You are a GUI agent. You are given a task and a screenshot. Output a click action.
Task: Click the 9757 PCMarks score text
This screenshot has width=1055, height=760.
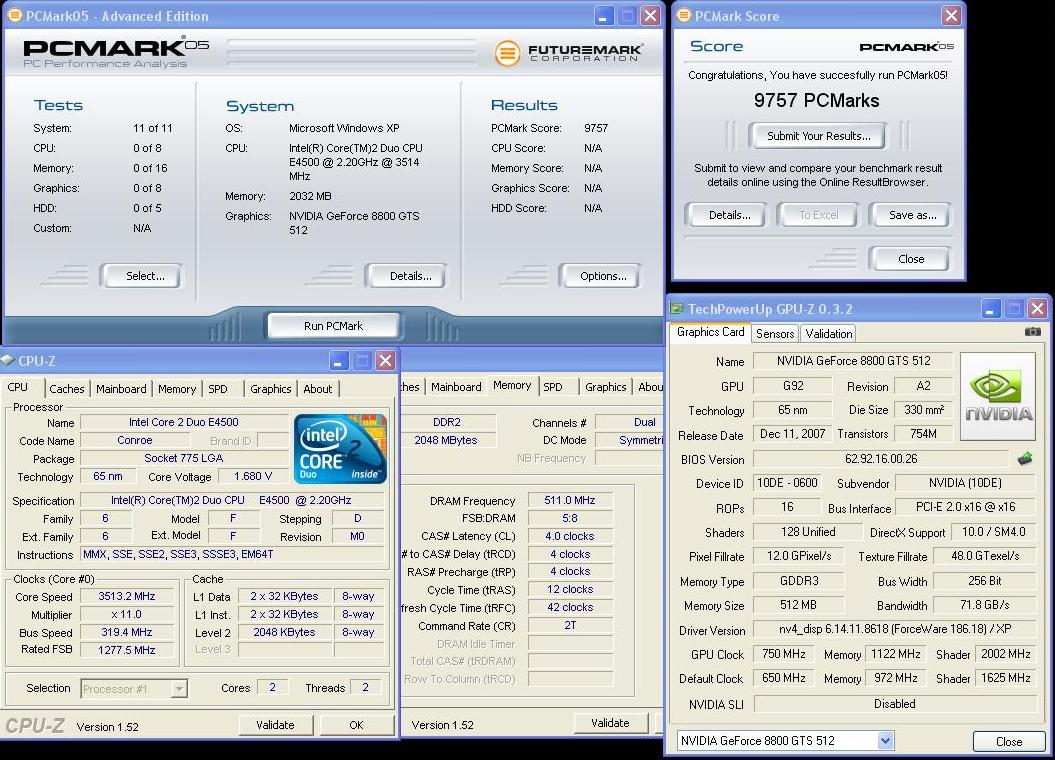point(816,101)
